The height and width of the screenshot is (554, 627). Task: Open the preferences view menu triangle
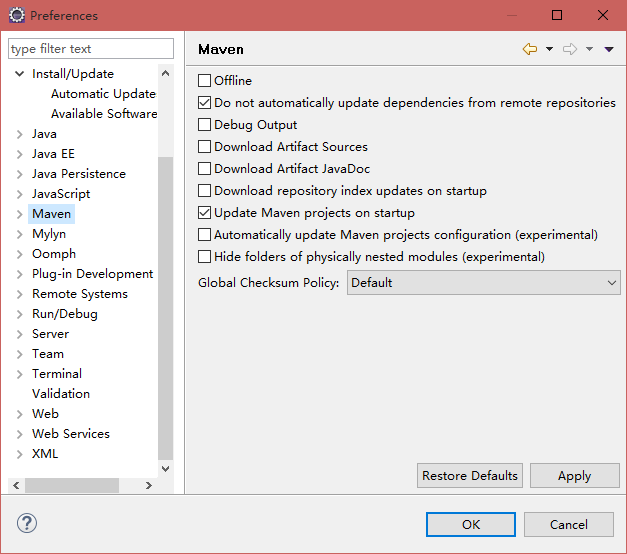609,49
